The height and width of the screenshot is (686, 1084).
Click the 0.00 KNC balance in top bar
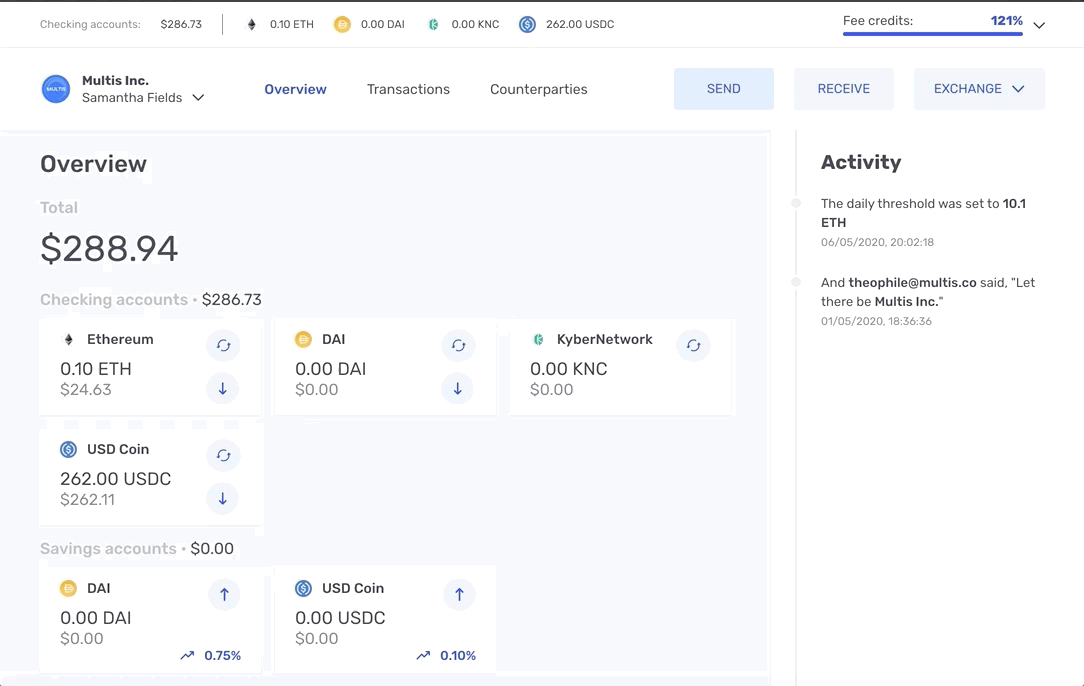[x=475, y=24]
